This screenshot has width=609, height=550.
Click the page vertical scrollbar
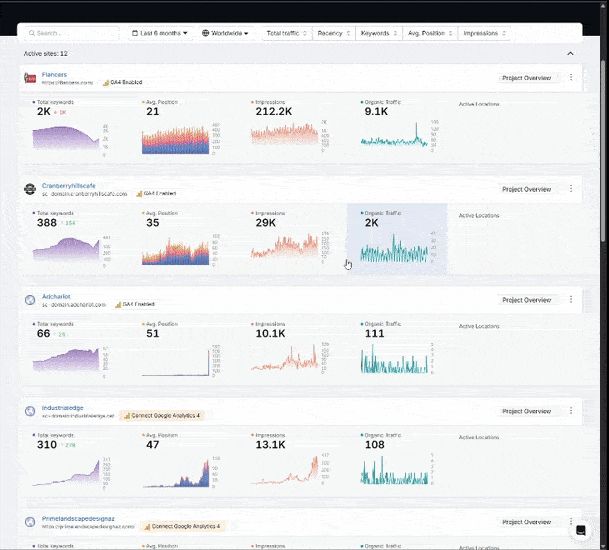point(603,151)
